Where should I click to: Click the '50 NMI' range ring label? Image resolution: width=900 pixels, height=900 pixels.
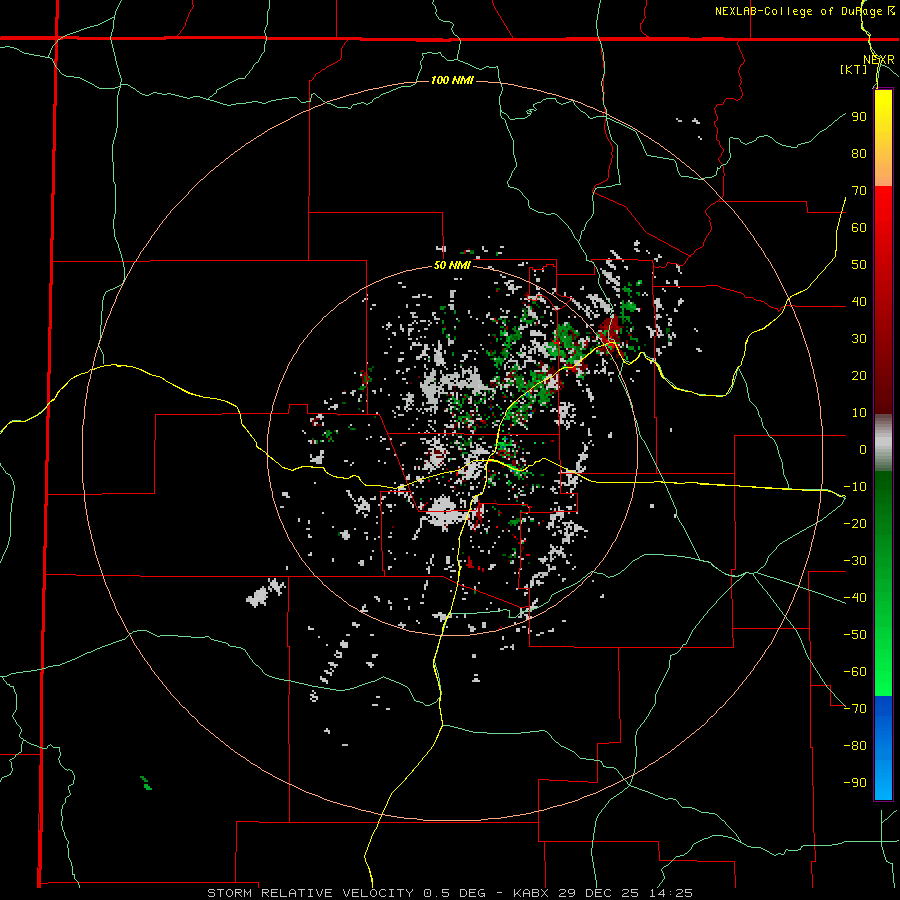pyautogui.click(x=452, y=265)
